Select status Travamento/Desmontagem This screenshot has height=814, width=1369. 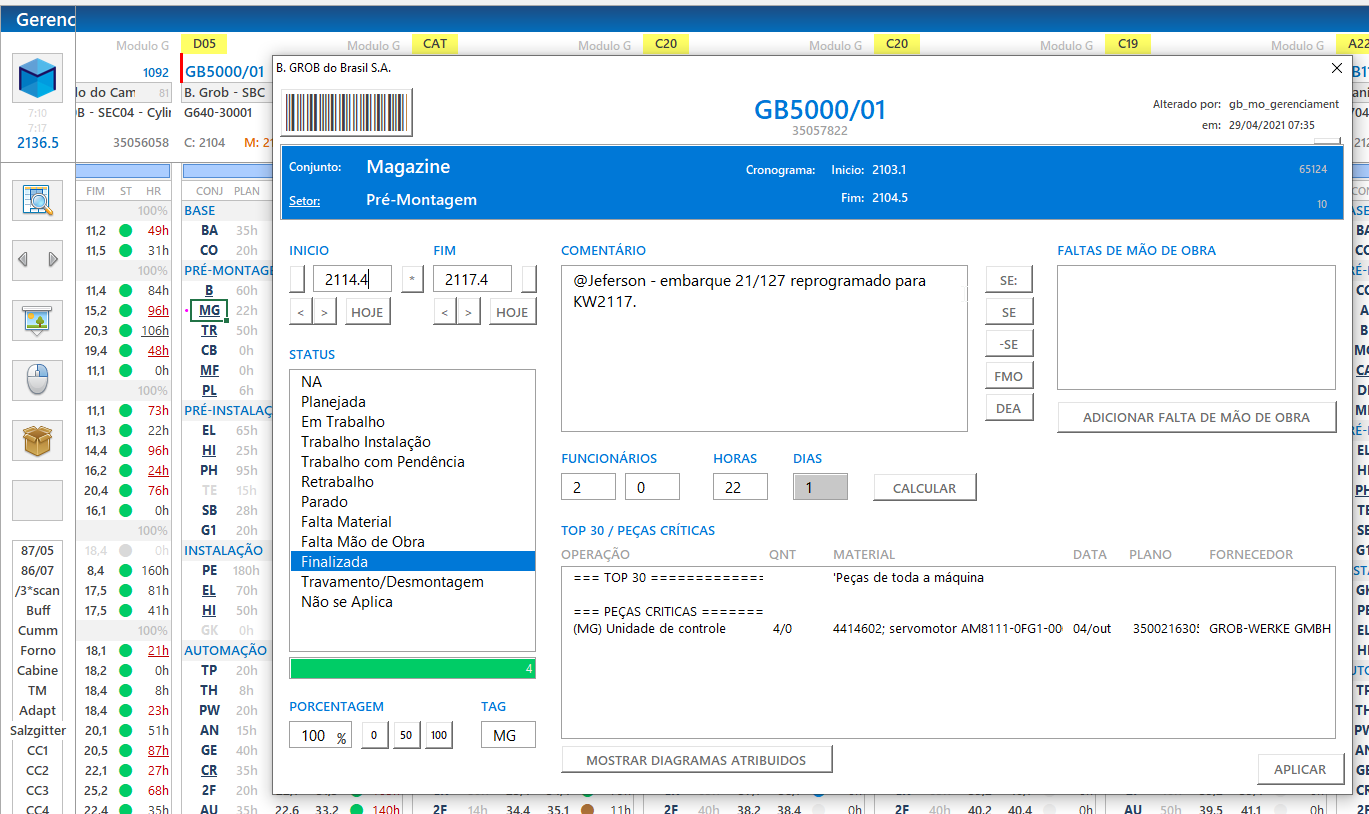tap(412, 582)
